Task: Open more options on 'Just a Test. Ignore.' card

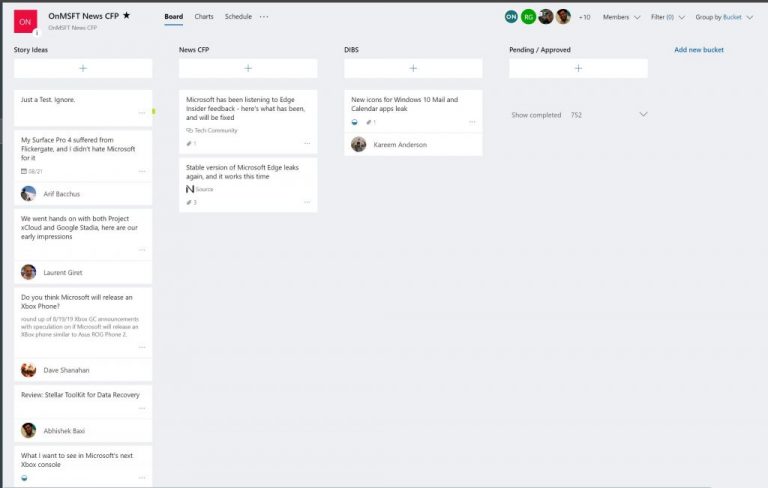Action: point(142,113)
